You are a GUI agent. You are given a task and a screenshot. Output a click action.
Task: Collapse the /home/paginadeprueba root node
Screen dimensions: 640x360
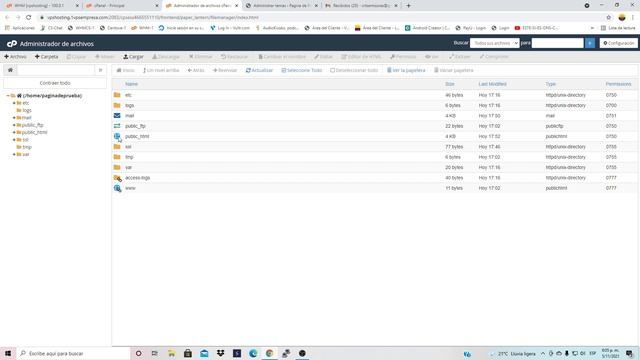[x=8, y=96]
